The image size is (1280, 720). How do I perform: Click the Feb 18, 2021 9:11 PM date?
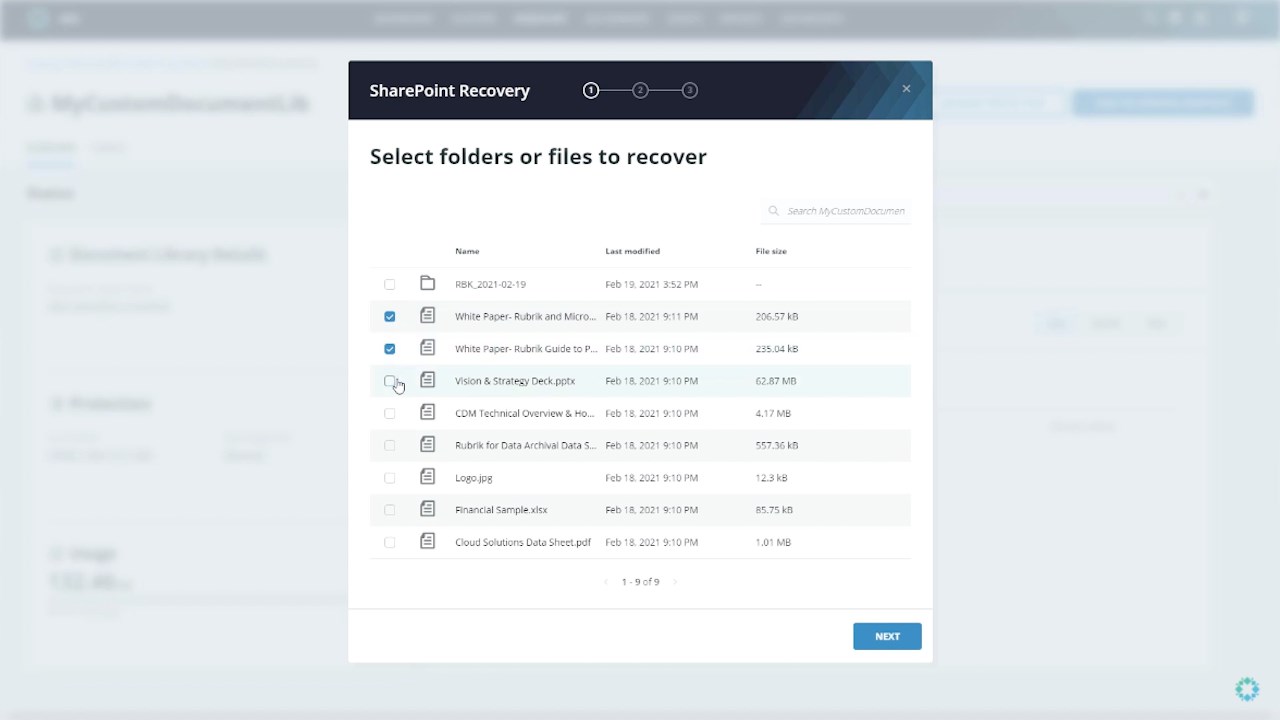pyautogui.click(x=651, y=317)
